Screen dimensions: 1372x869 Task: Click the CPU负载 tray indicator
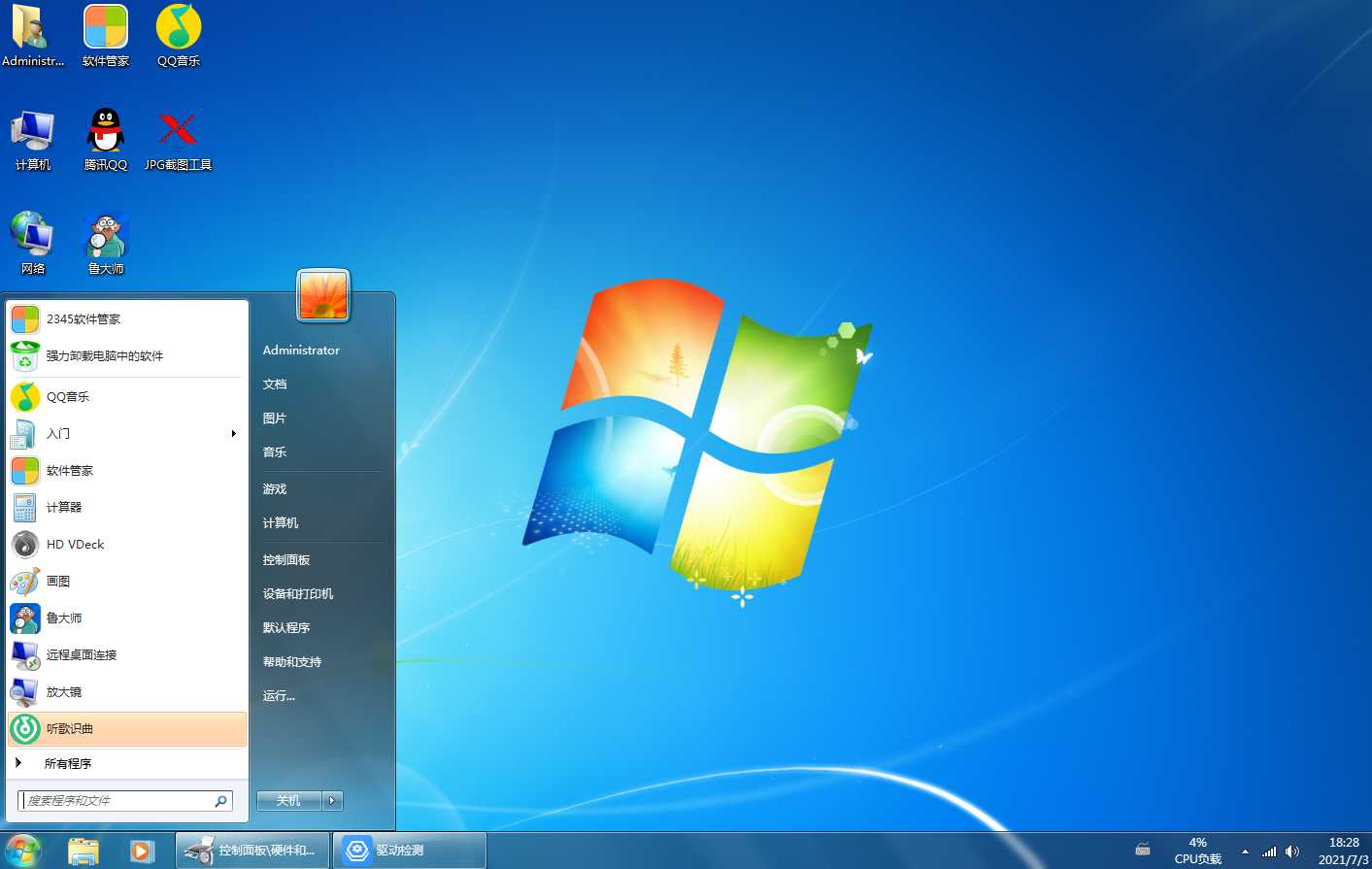click(1198, 851)
